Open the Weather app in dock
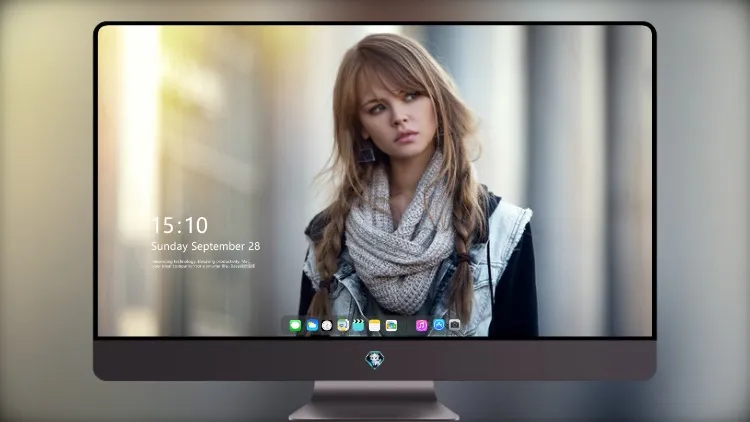The image size is (750, 422). coord(312,326)
